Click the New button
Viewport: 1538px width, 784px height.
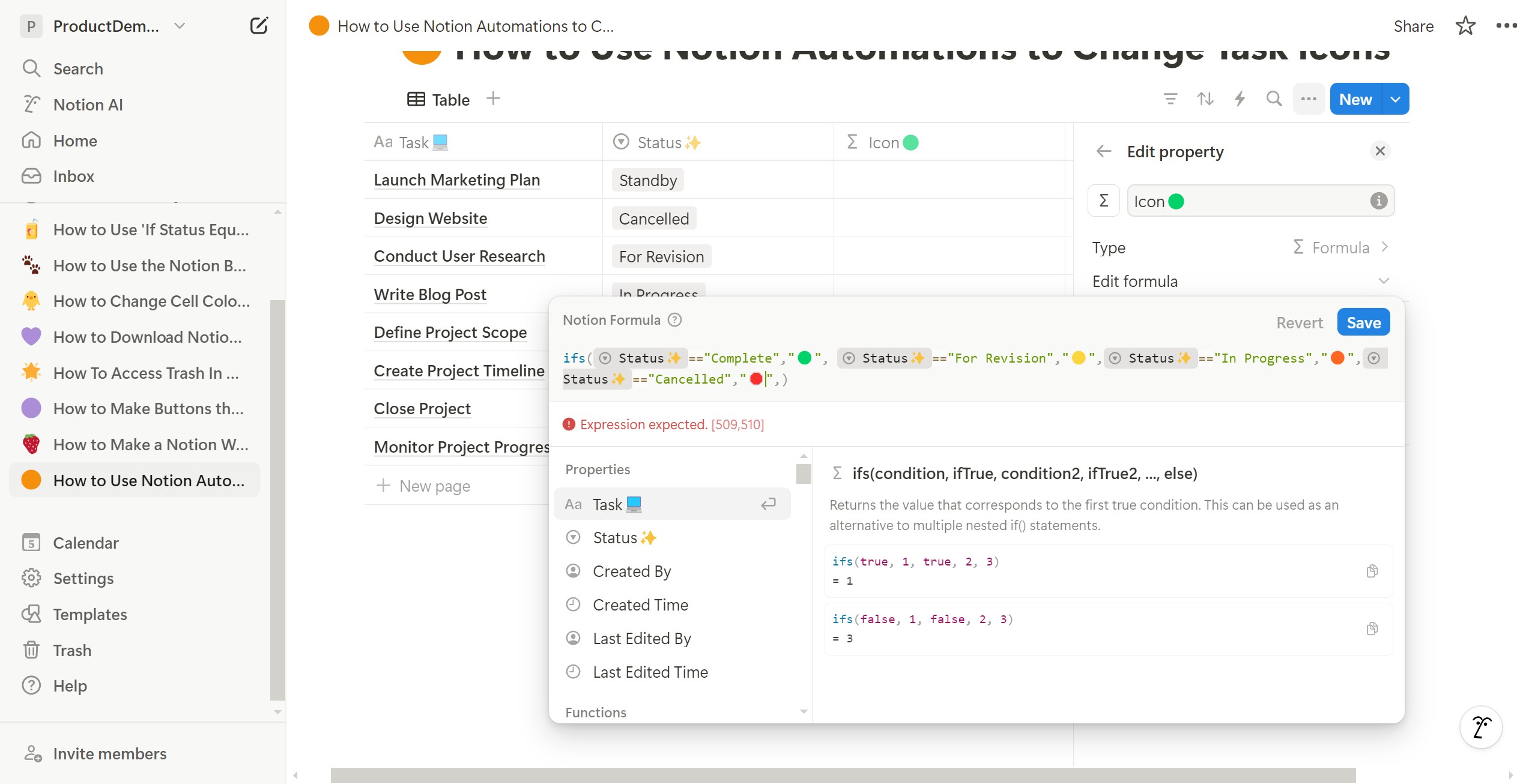pos(1356,99)
